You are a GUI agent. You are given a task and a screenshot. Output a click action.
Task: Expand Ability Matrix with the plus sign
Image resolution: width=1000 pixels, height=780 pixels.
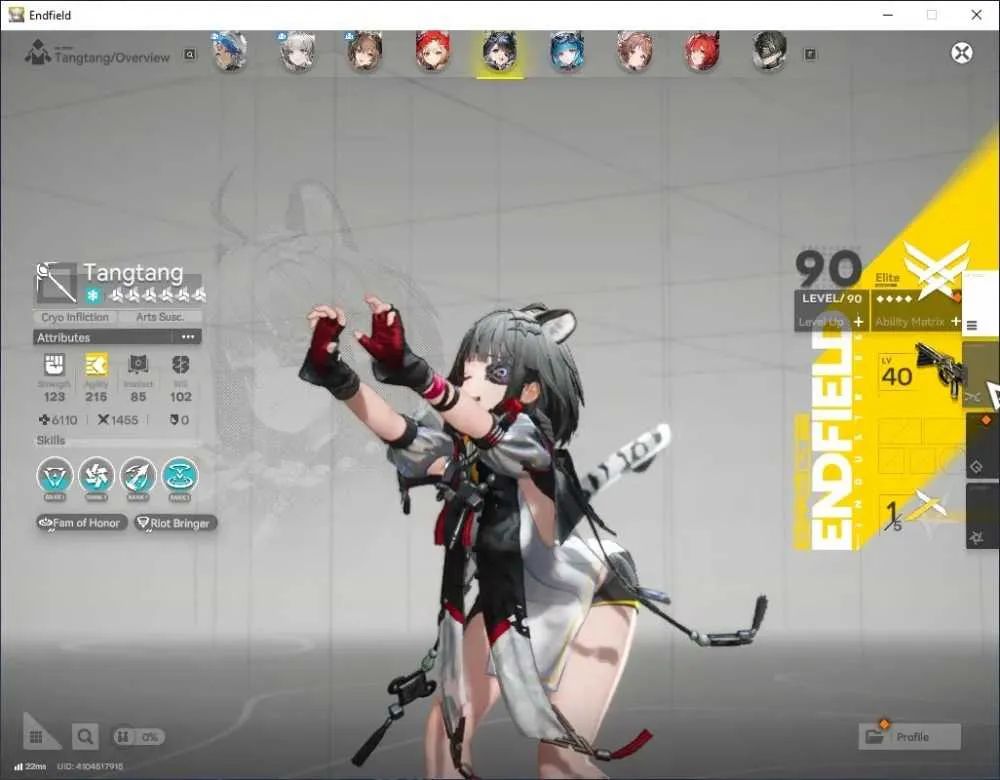pyautogui.click(x=955, y=322)
